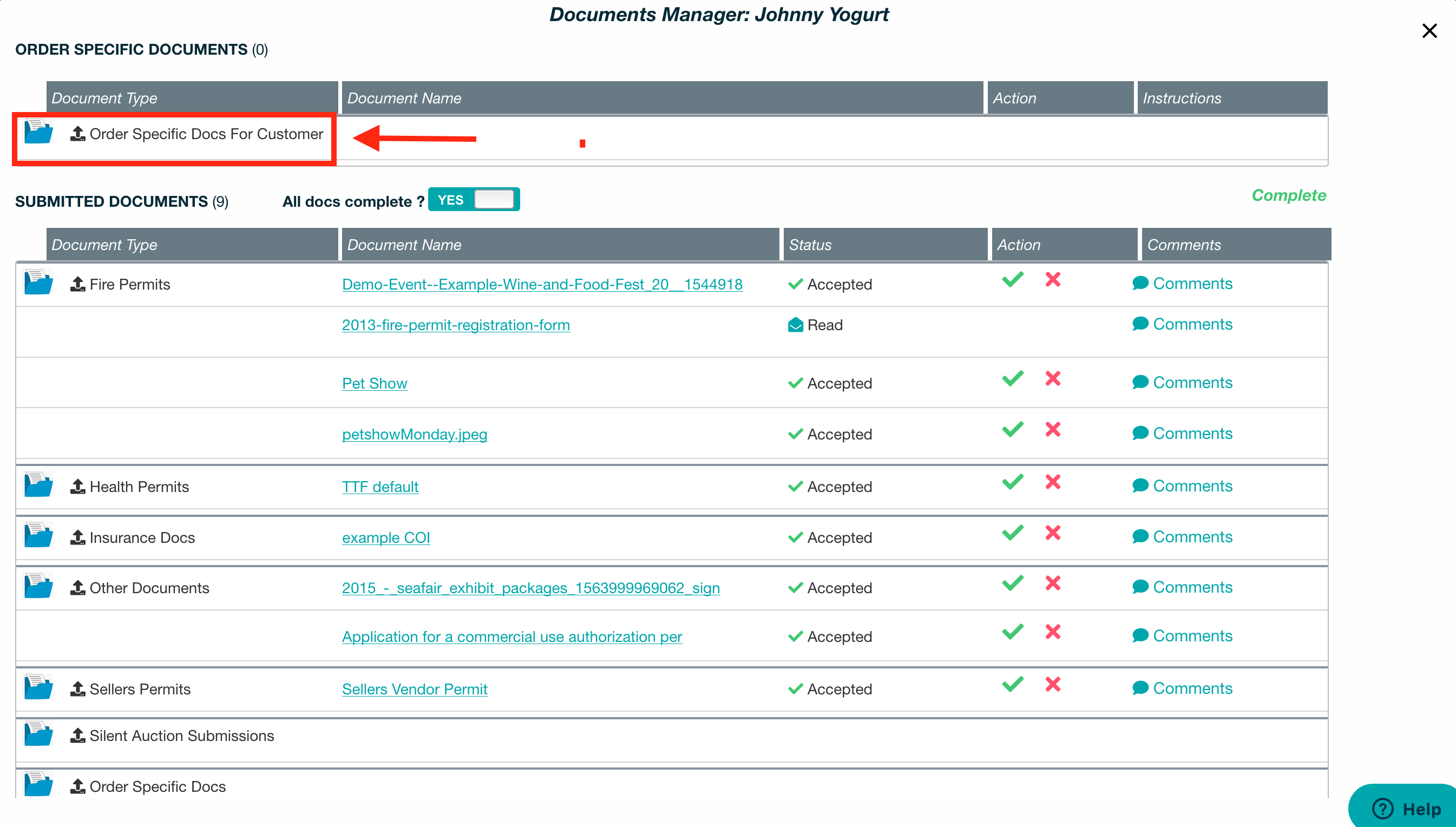
Task: Accept the Pet Show document
Action: (x=1013, y=378)
